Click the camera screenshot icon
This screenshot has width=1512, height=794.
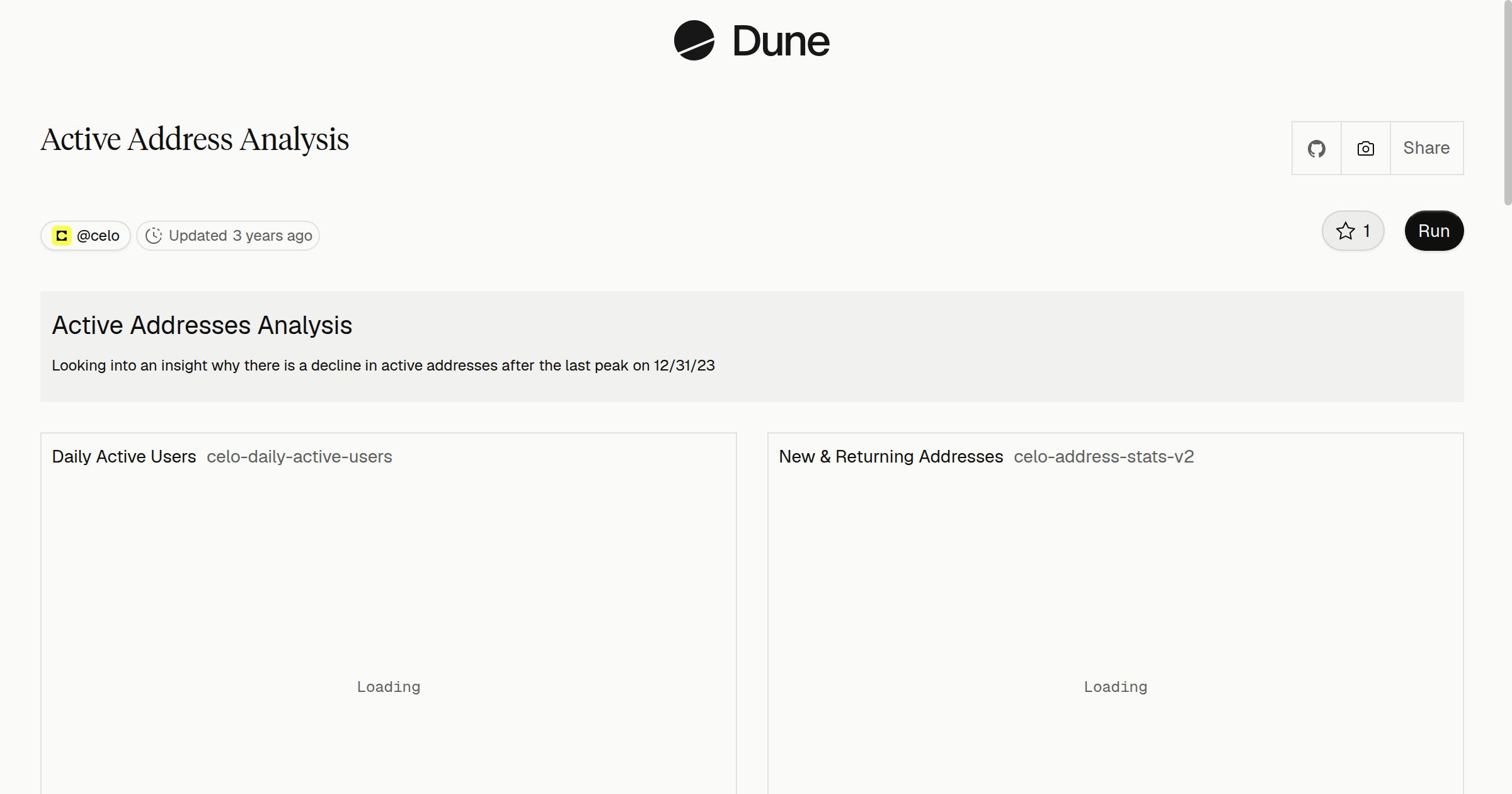(x=1365, y=148)
